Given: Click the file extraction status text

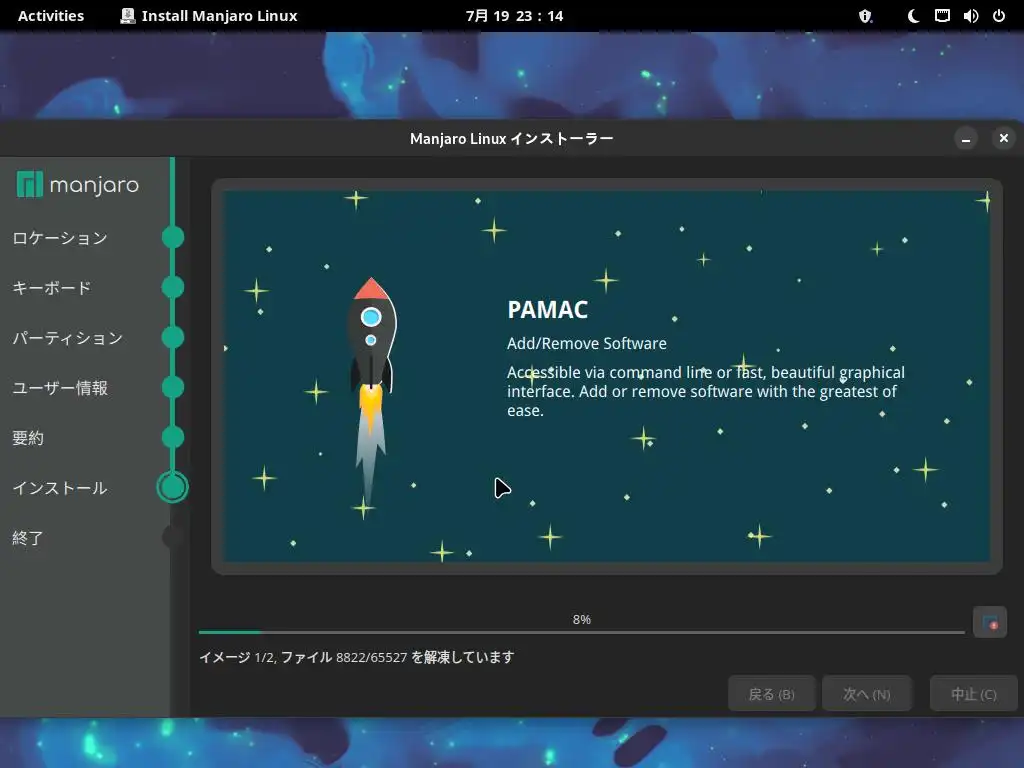Looking at the screenshot, I should click(357, 657).
